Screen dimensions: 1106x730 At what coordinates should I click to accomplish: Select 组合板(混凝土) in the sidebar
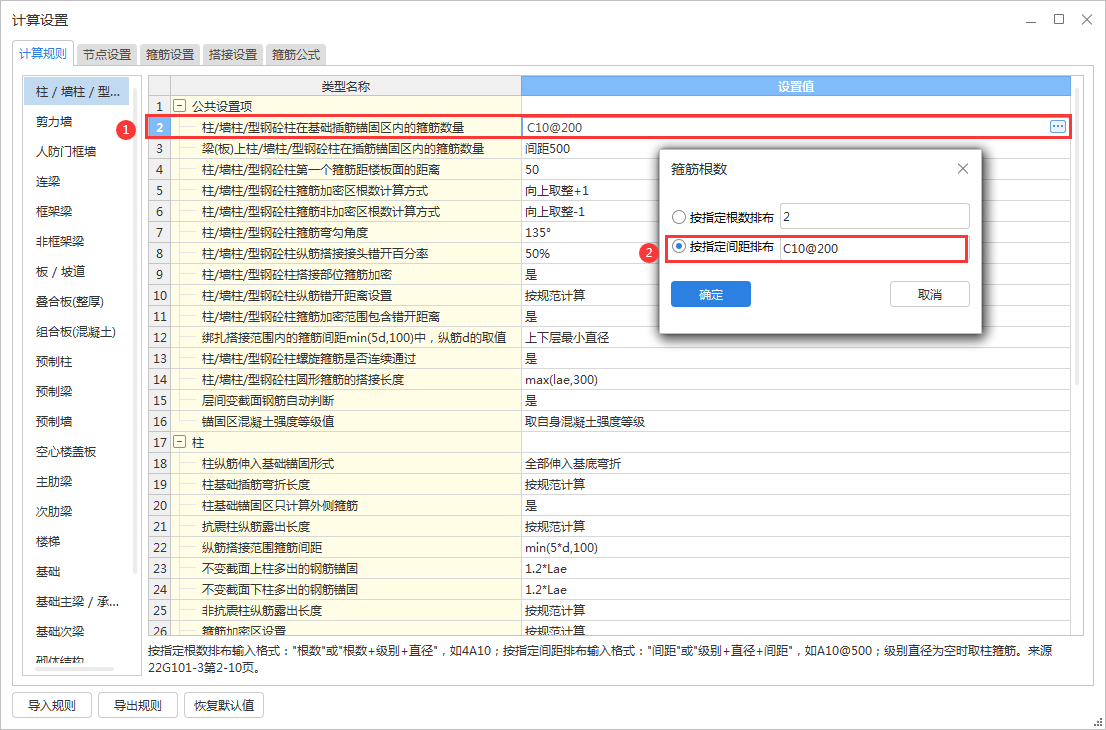tap(75, 331)
